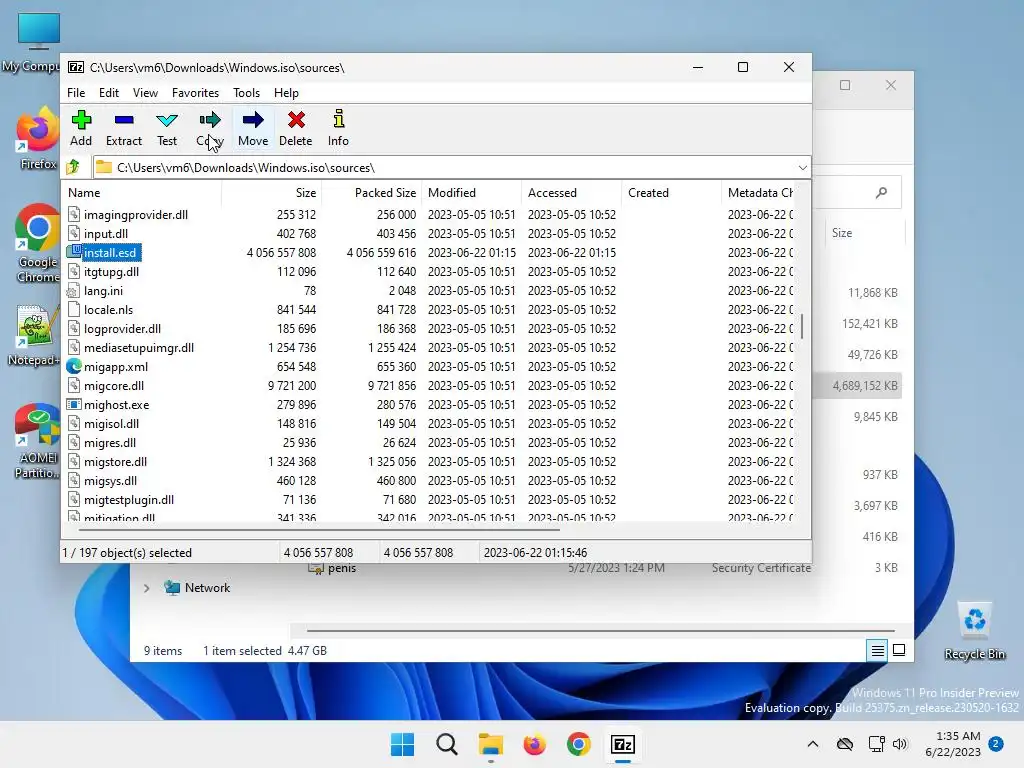Select the migres.dll file
Viewport: 1024px width, 768px height.
tap(110, 443)
